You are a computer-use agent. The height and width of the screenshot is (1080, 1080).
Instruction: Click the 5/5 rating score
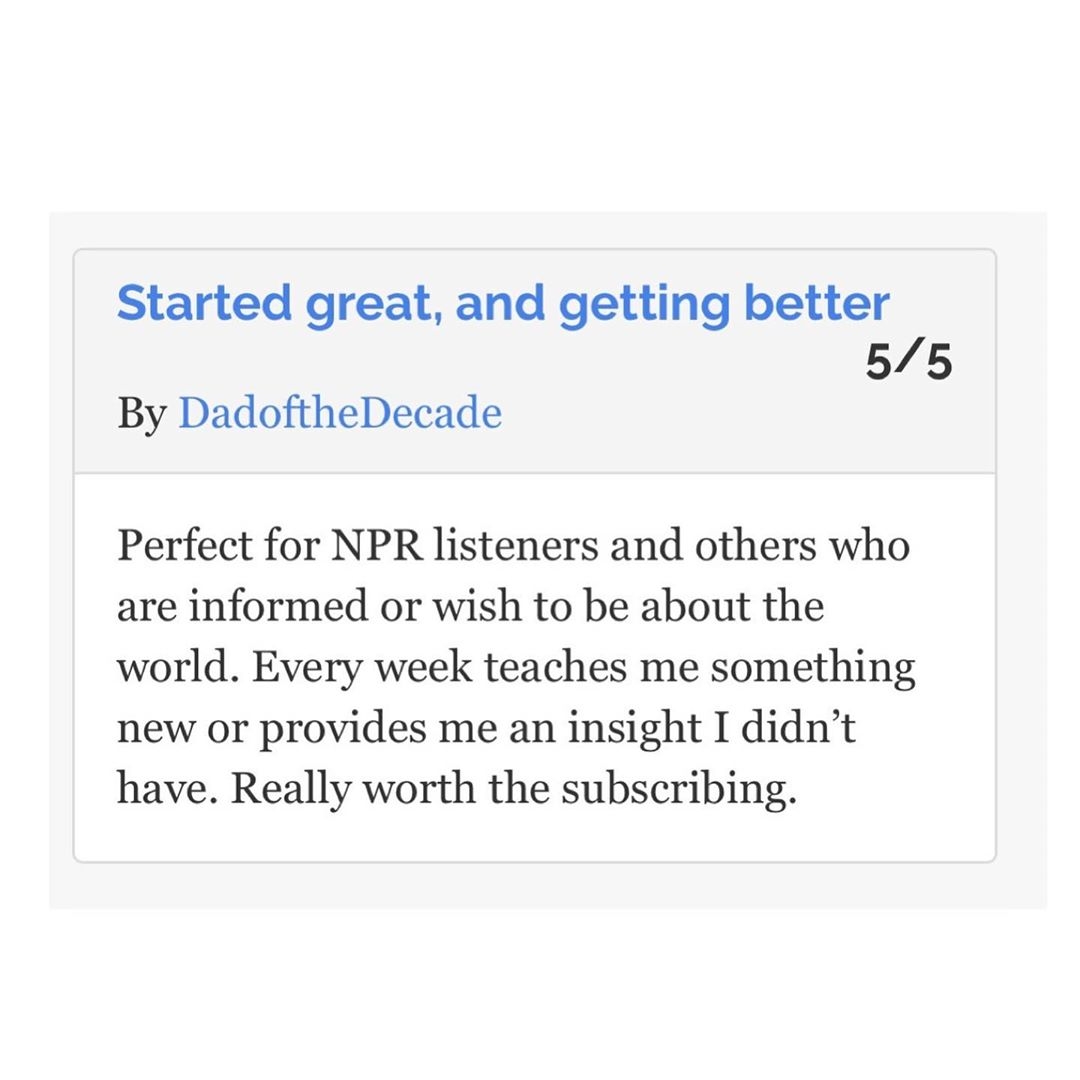click(x=908, y=364)
